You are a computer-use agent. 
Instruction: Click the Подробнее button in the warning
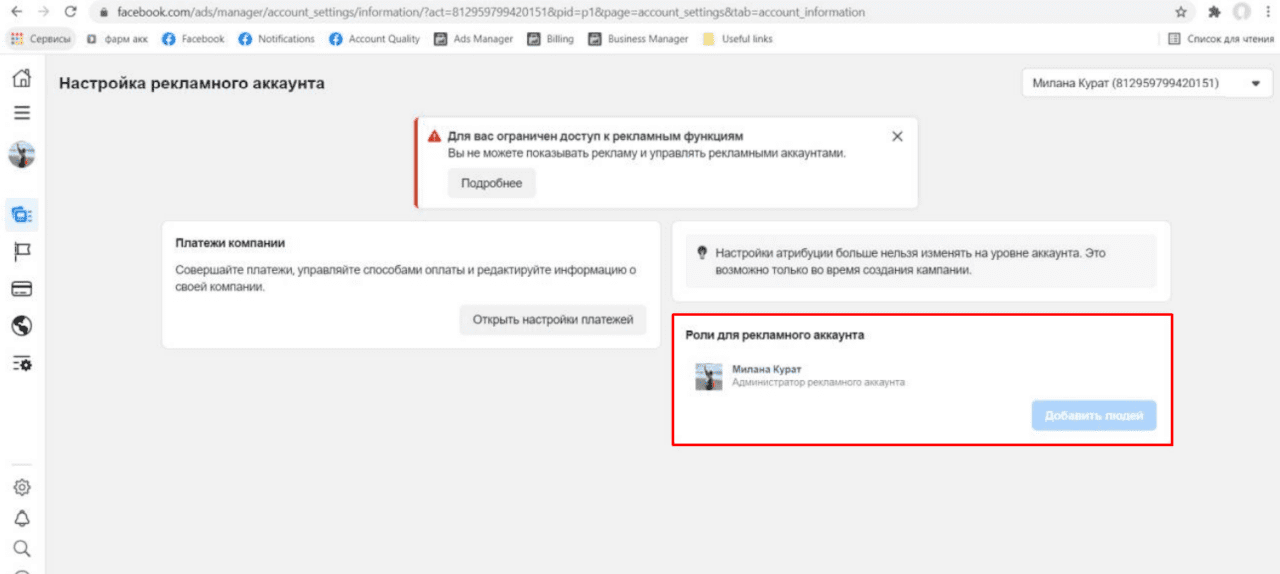click(x=491, y=183)
